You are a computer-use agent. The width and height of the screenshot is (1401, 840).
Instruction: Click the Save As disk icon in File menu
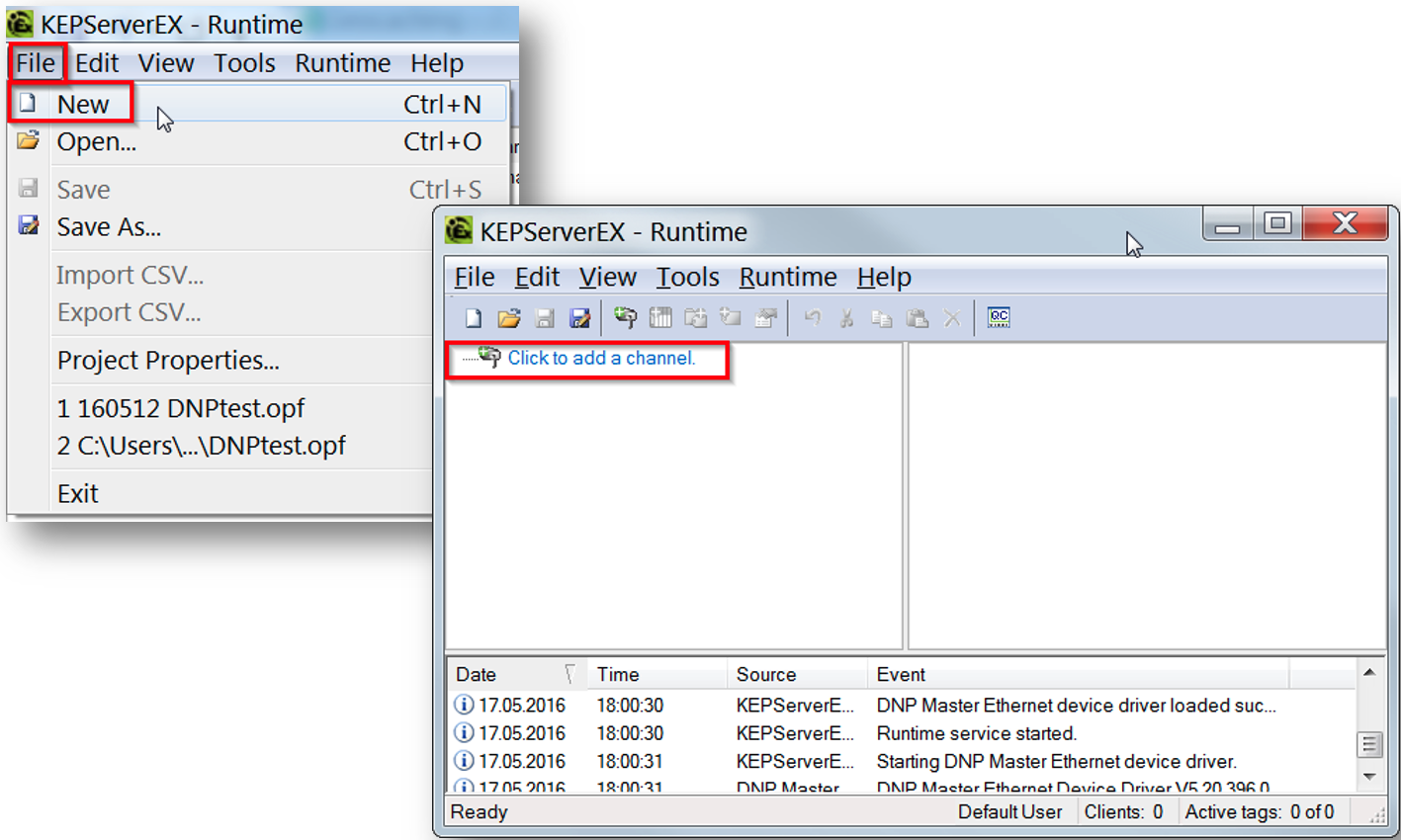(x=29, y=226)
